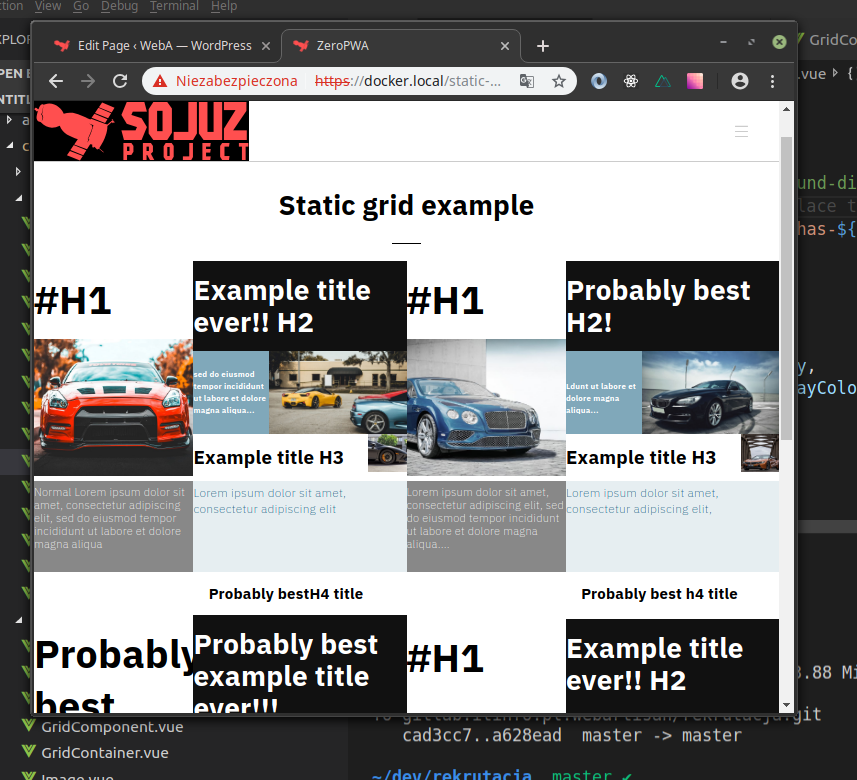Open the Debug menu in the editor

click(x=119, y=6)
